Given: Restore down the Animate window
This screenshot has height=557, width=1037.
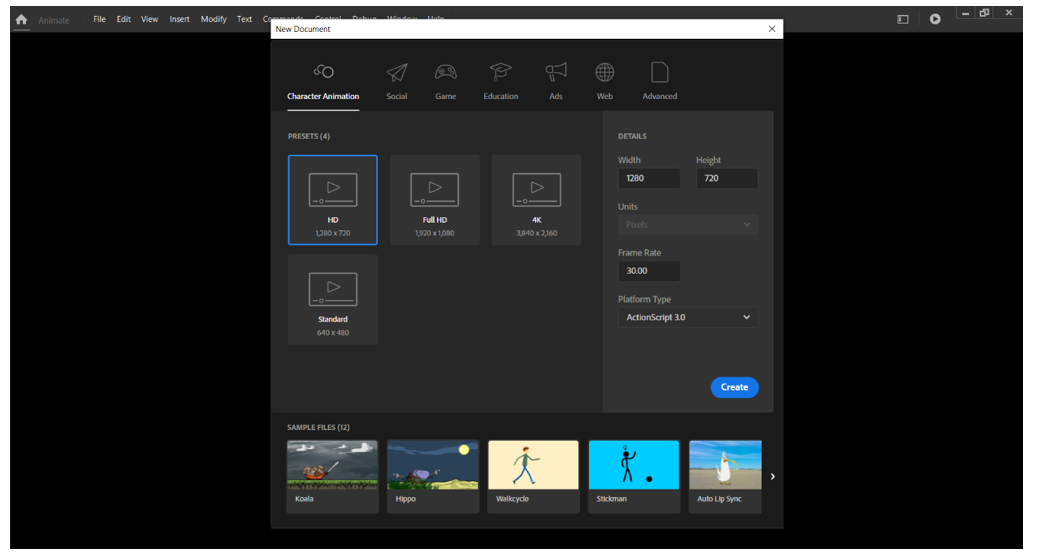Looking at the screenshot, I should pyautogui.click(x=985, y=13).
